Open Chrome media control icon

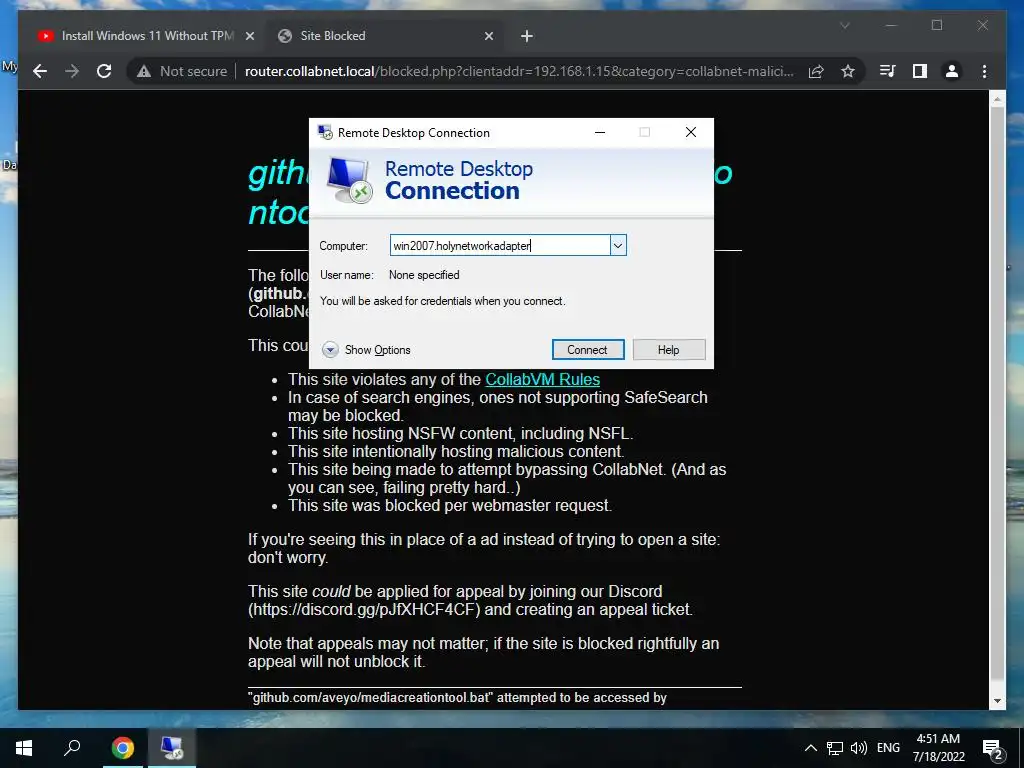tap(888, 71)
